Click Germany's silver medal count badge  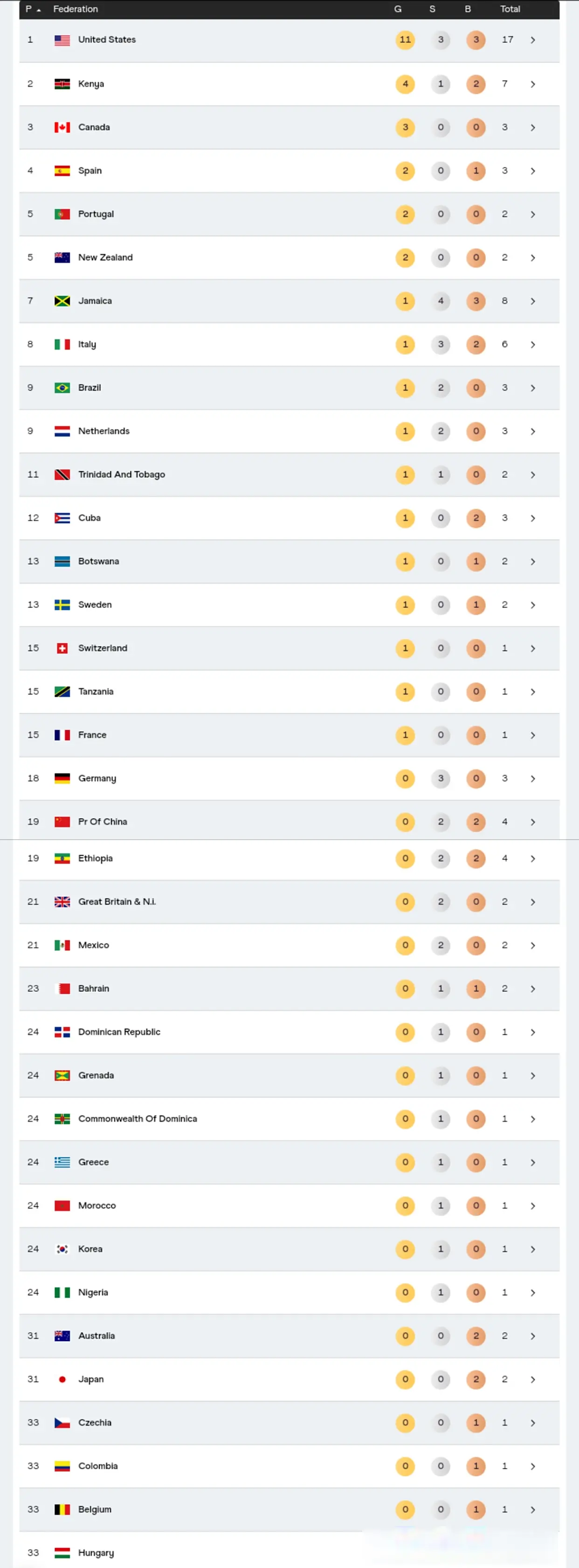click(x=441, y=778)
